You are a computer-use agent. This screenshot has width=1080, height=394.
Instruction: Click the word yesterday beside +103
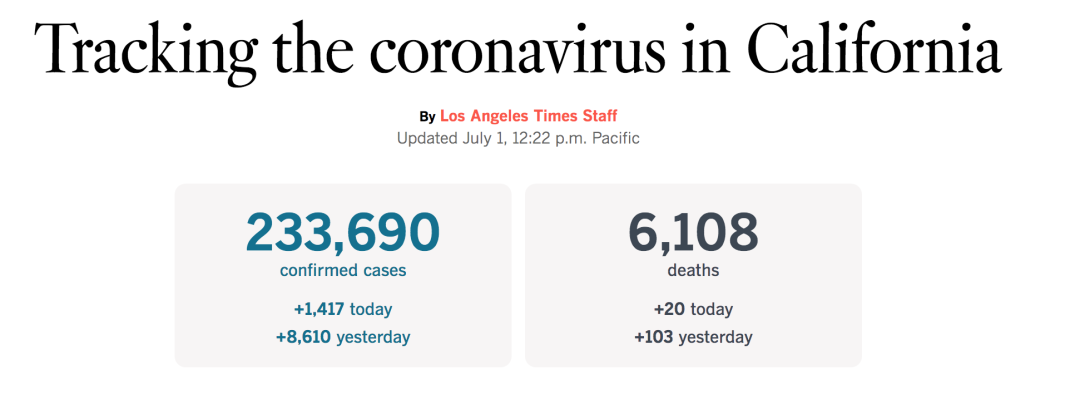716,338
